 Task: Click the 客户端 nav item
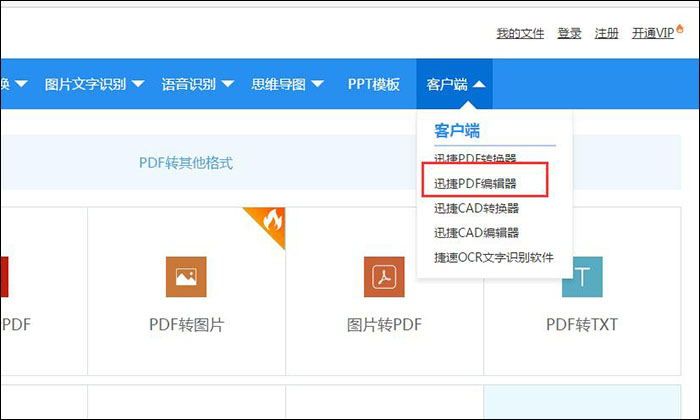point(454,83)
